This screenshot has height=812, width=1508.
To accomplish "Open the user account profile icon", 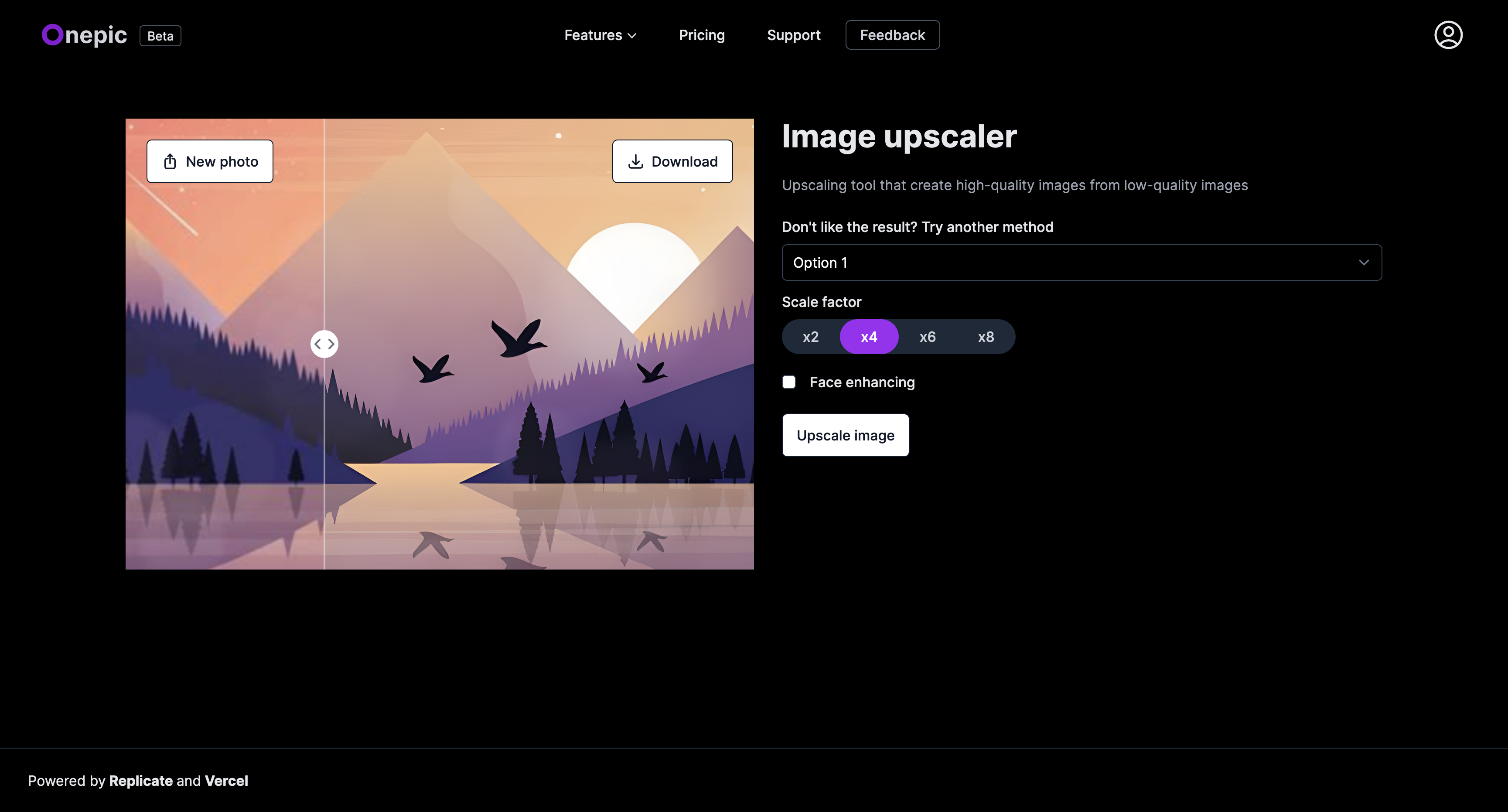I will coord(1448,35).
